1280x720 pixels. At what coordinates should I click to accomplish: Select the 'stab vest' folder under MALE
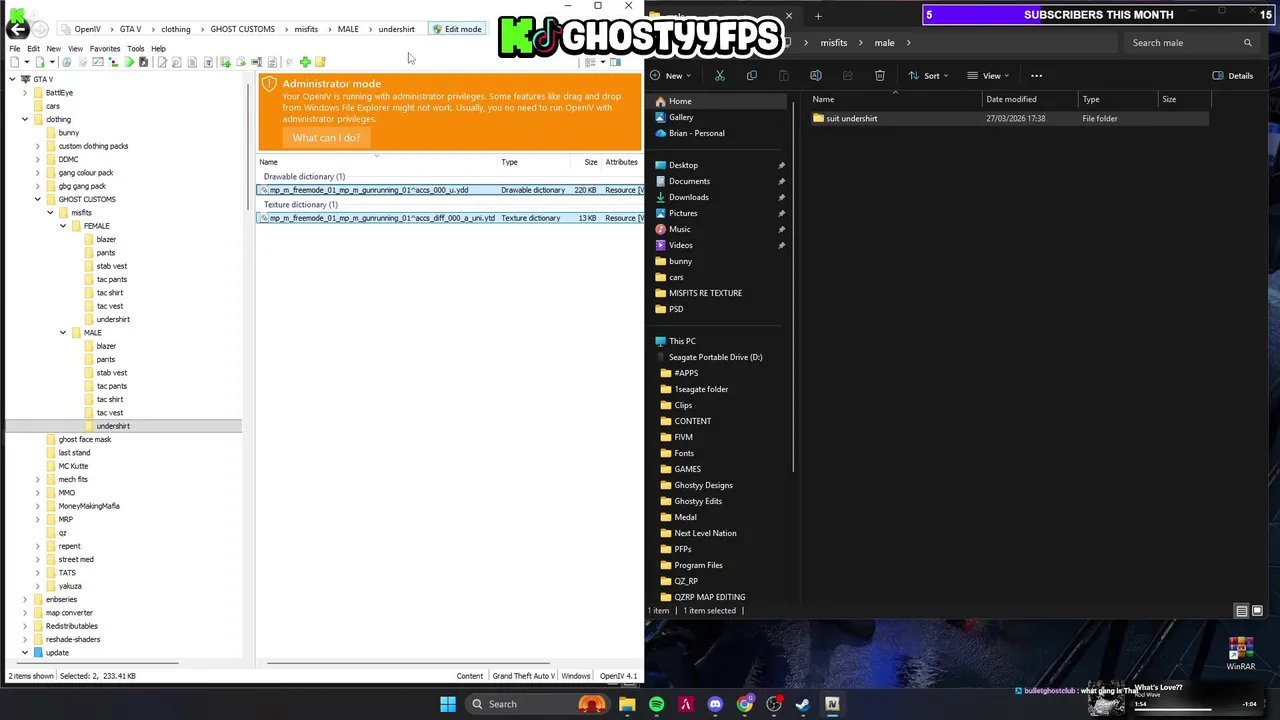112,373
